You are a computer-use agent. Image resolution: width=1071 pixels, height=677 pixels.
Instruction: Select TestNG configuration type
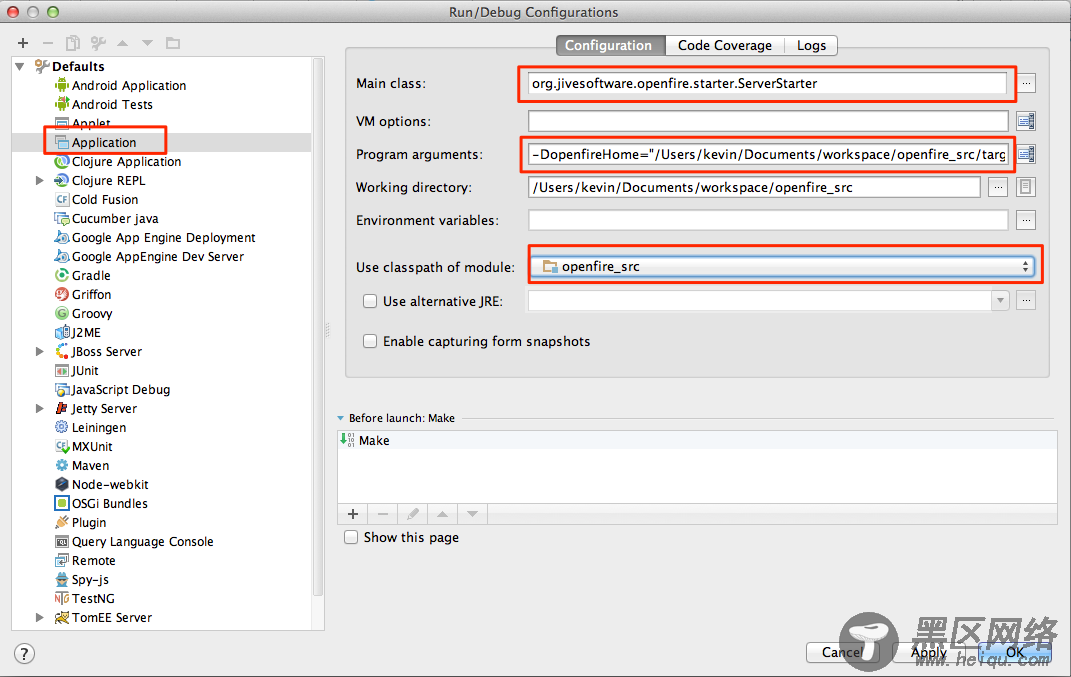pyautogui.click(x=93, y=598)
